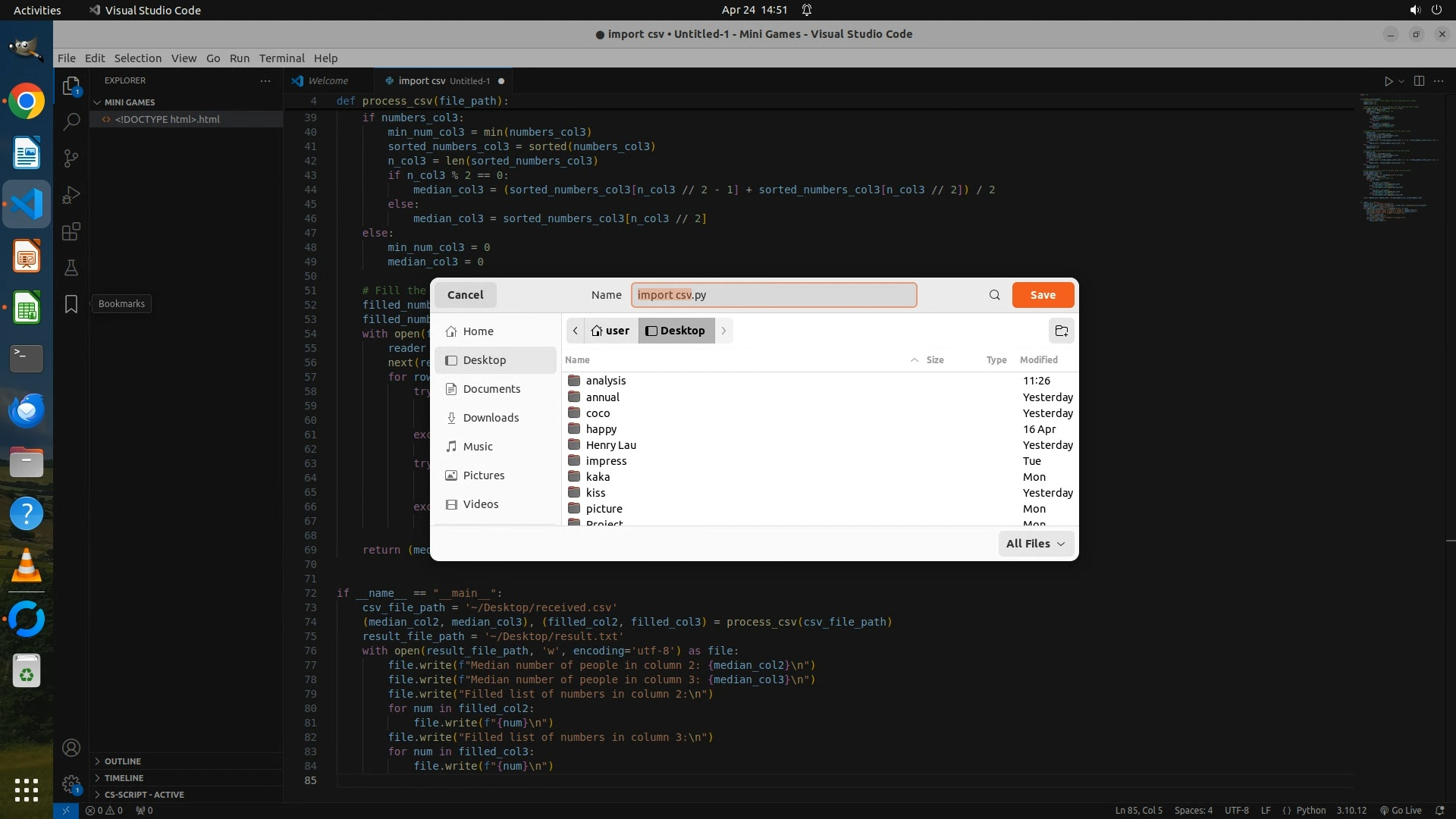
Task: Click the Split Editor Right icon
Action: [1419, 81]
